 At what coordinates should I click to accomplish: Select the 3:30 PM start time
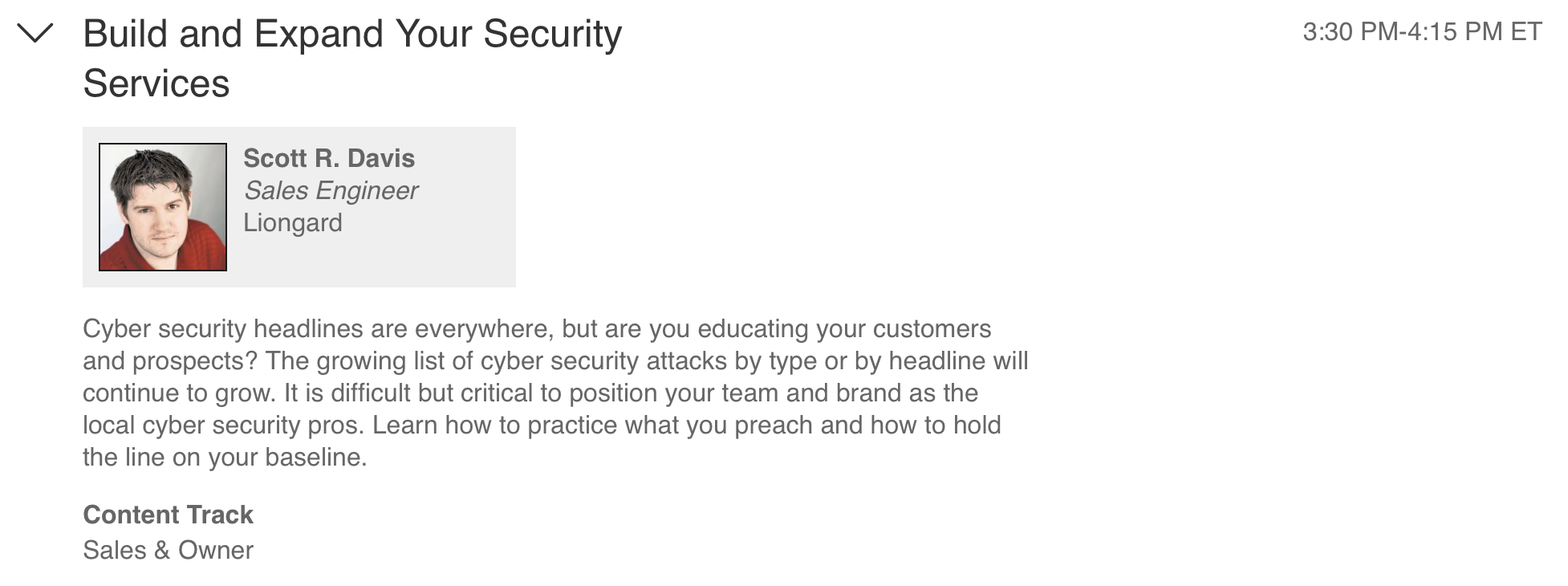point(1351,32)
